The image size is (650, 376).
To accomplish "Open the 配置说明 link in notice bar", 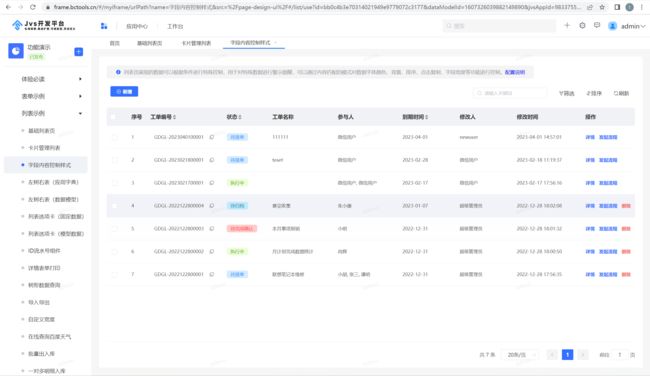I will click(515, 72).
